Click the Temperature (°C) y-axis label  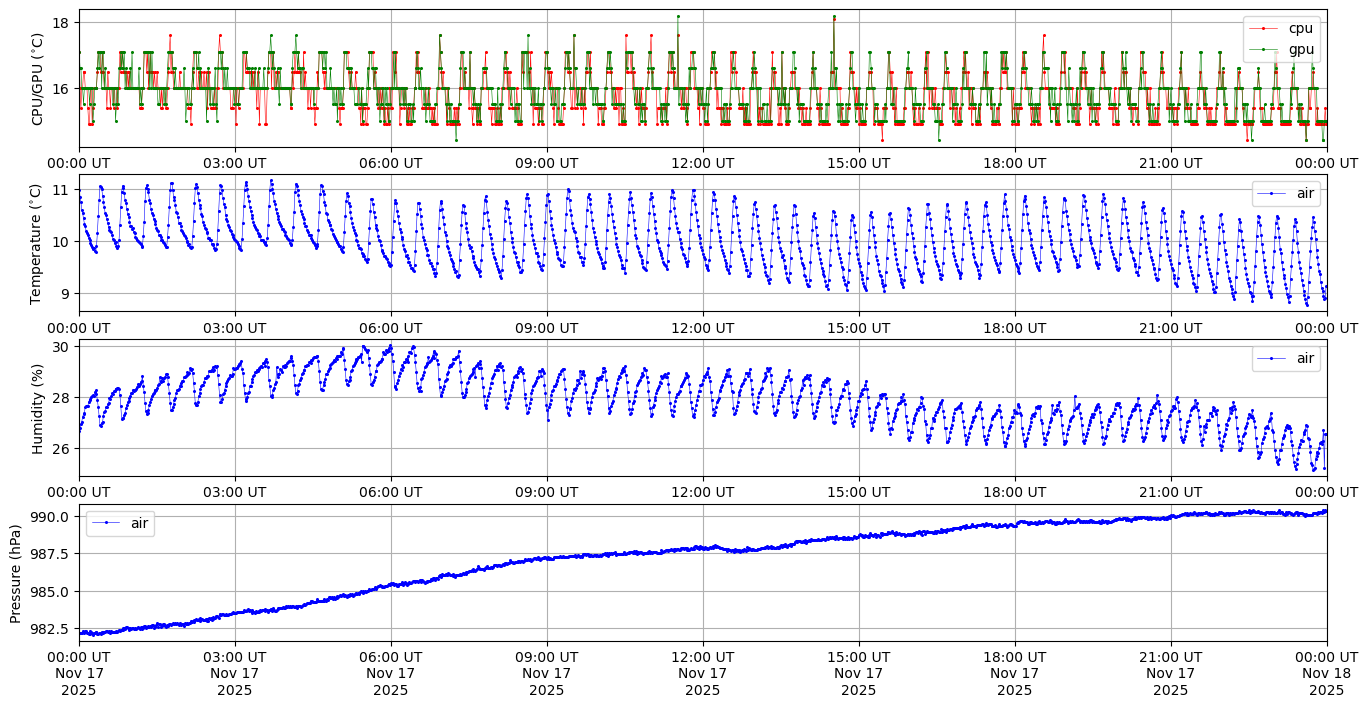[x=36, y=243]
